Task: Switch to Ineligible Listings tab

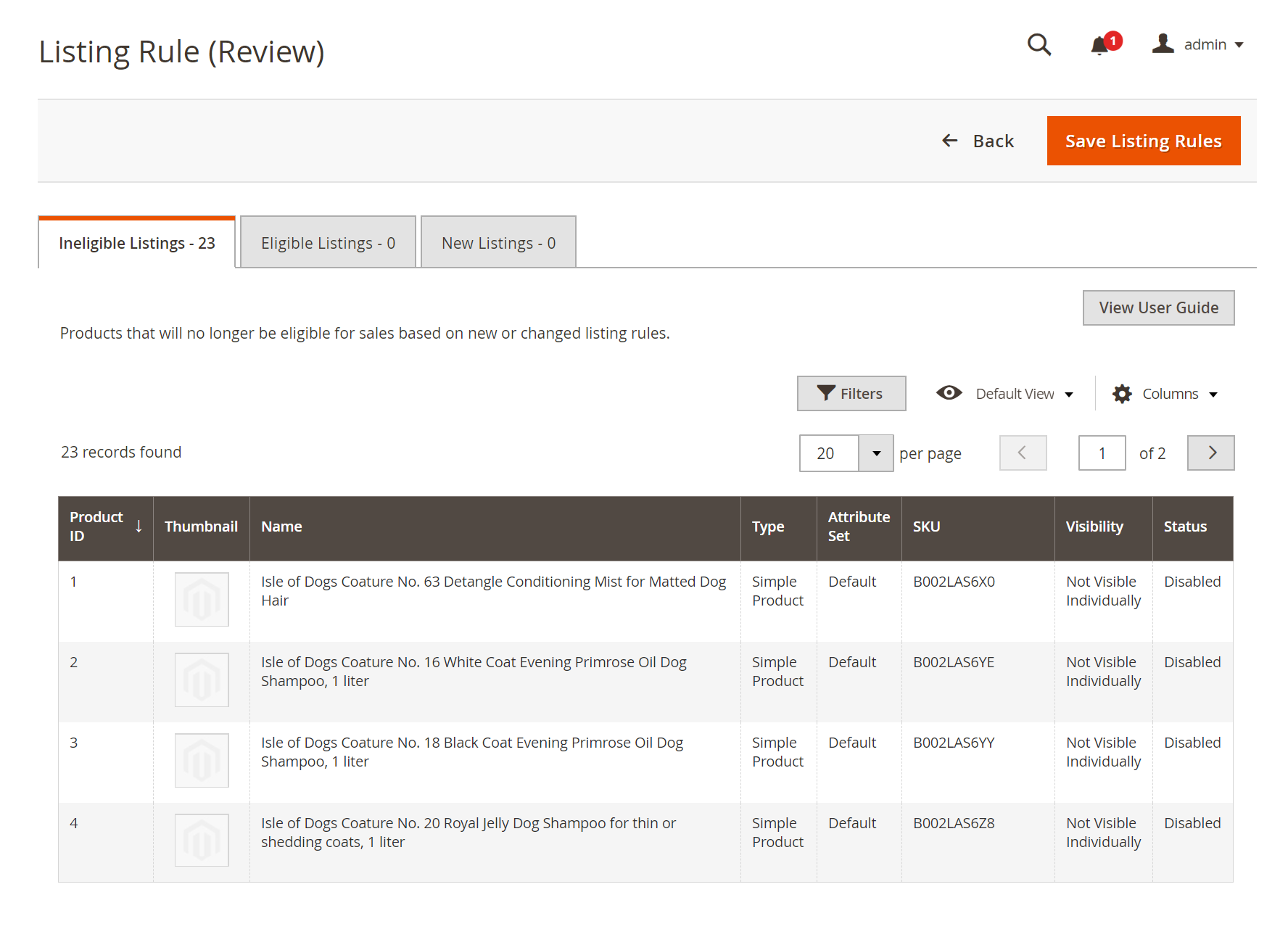Action: point(137,243)
